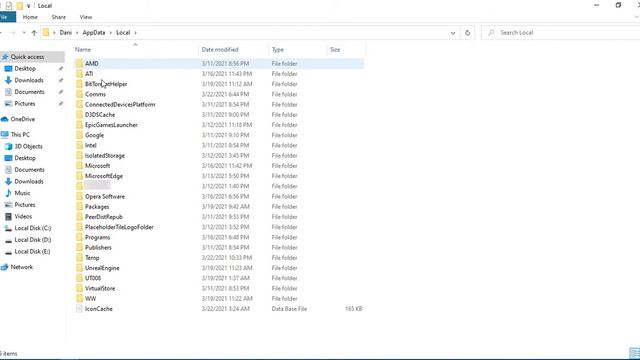Click the Packages folder icon
This screenshot has height=360, width=640.
click(x=79, y=207)
